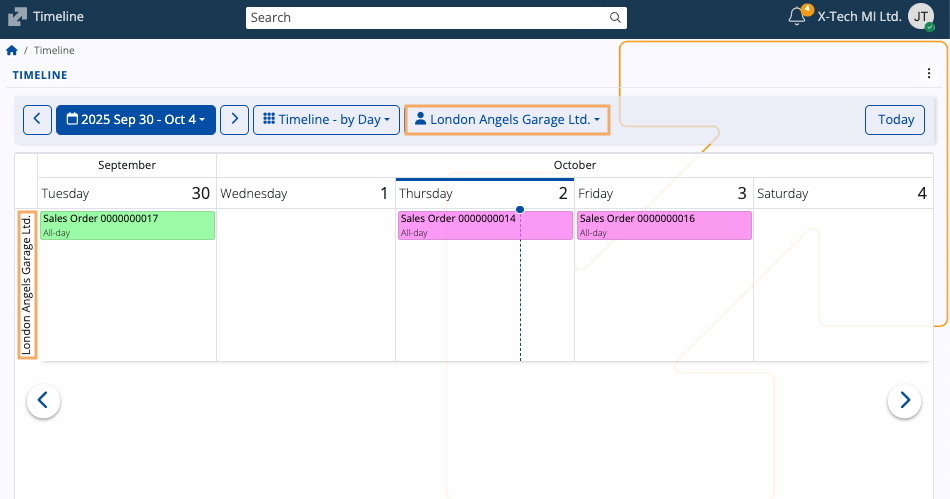Click the search magnifier icon
Image resolution: width=950 pixels, height=499 pixels.
tap(615, 17)
